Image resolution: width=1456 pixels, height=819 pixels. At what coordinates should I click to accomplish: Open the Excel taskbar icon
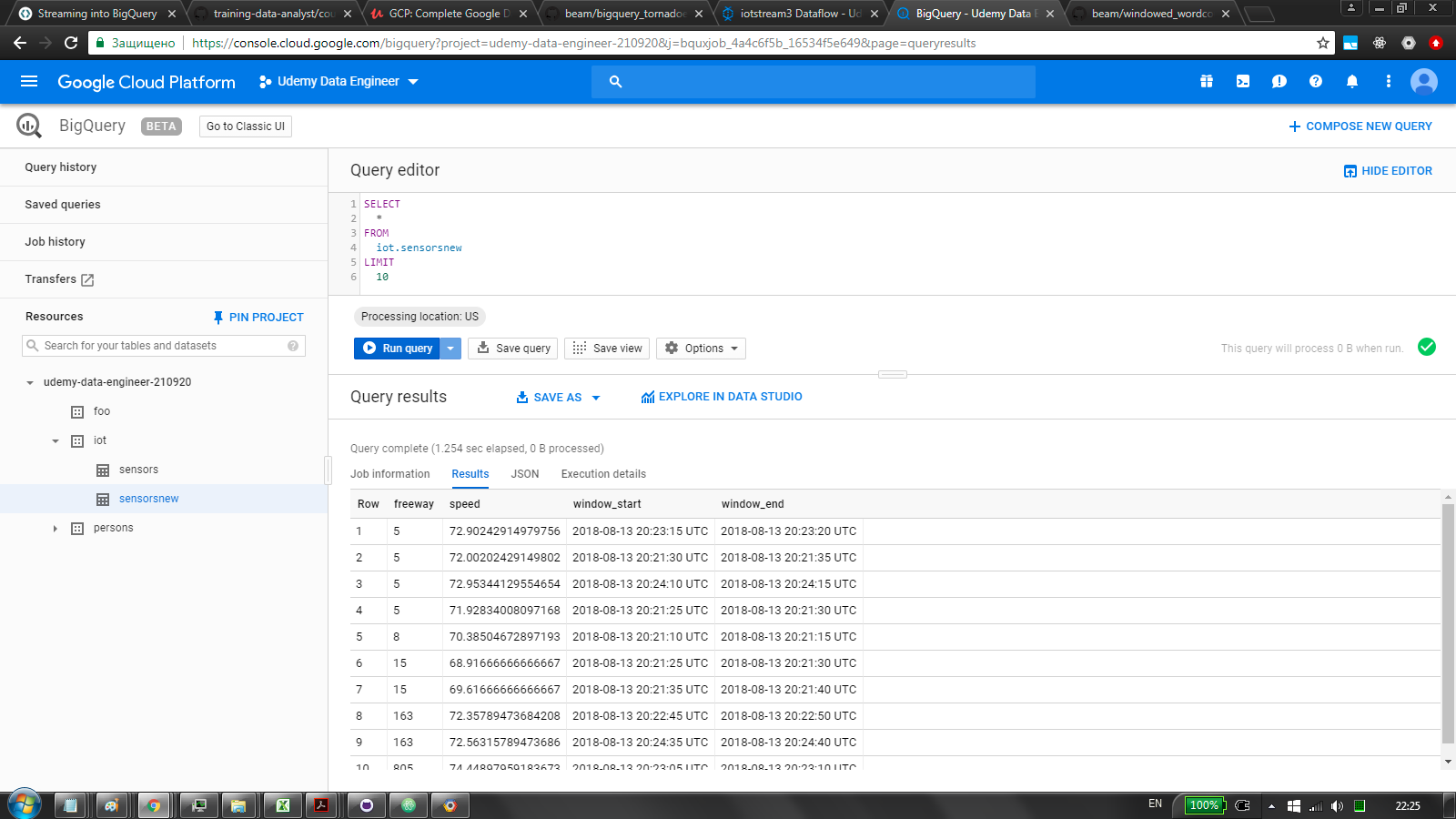283,805
